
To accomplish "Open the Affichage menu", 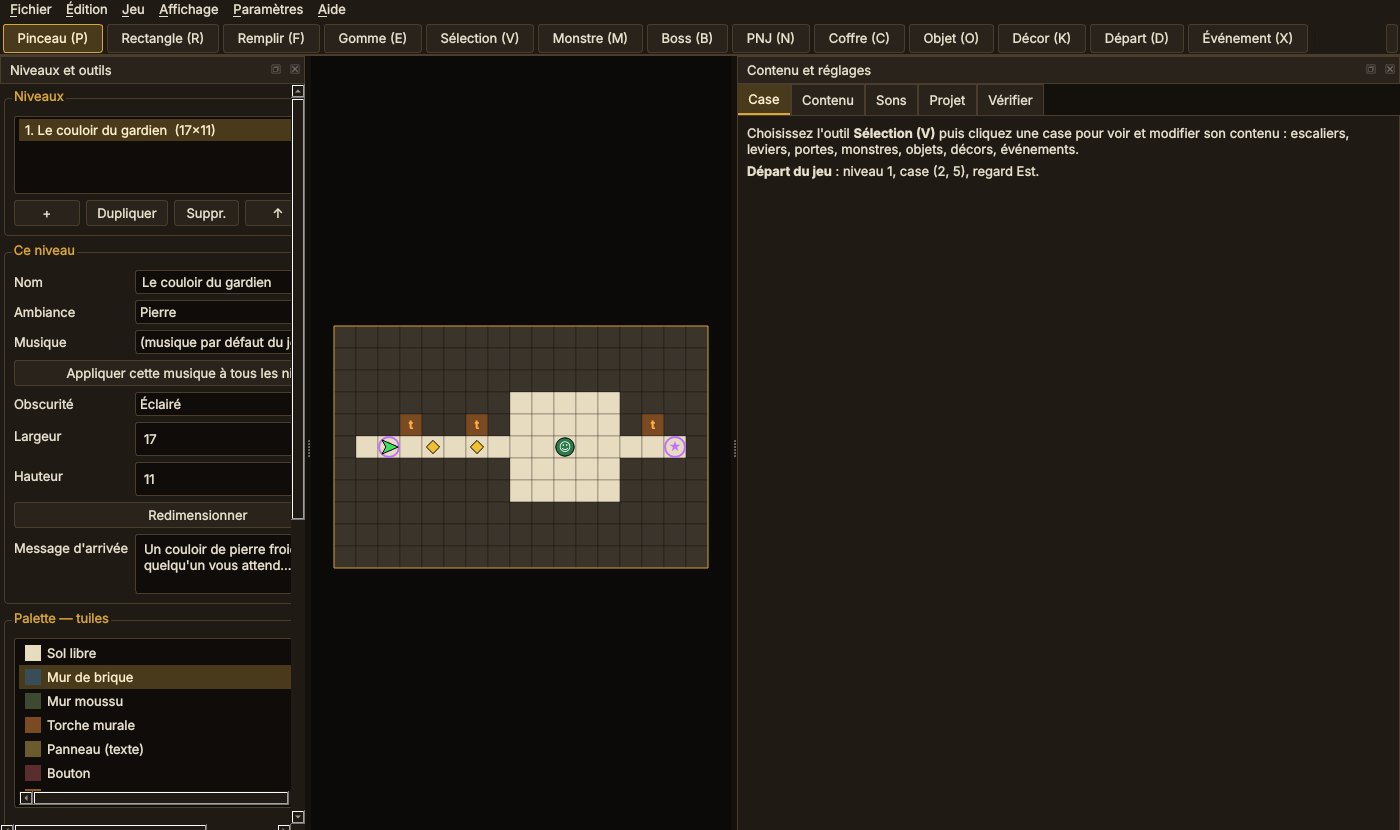I will (x=188, y=9).
